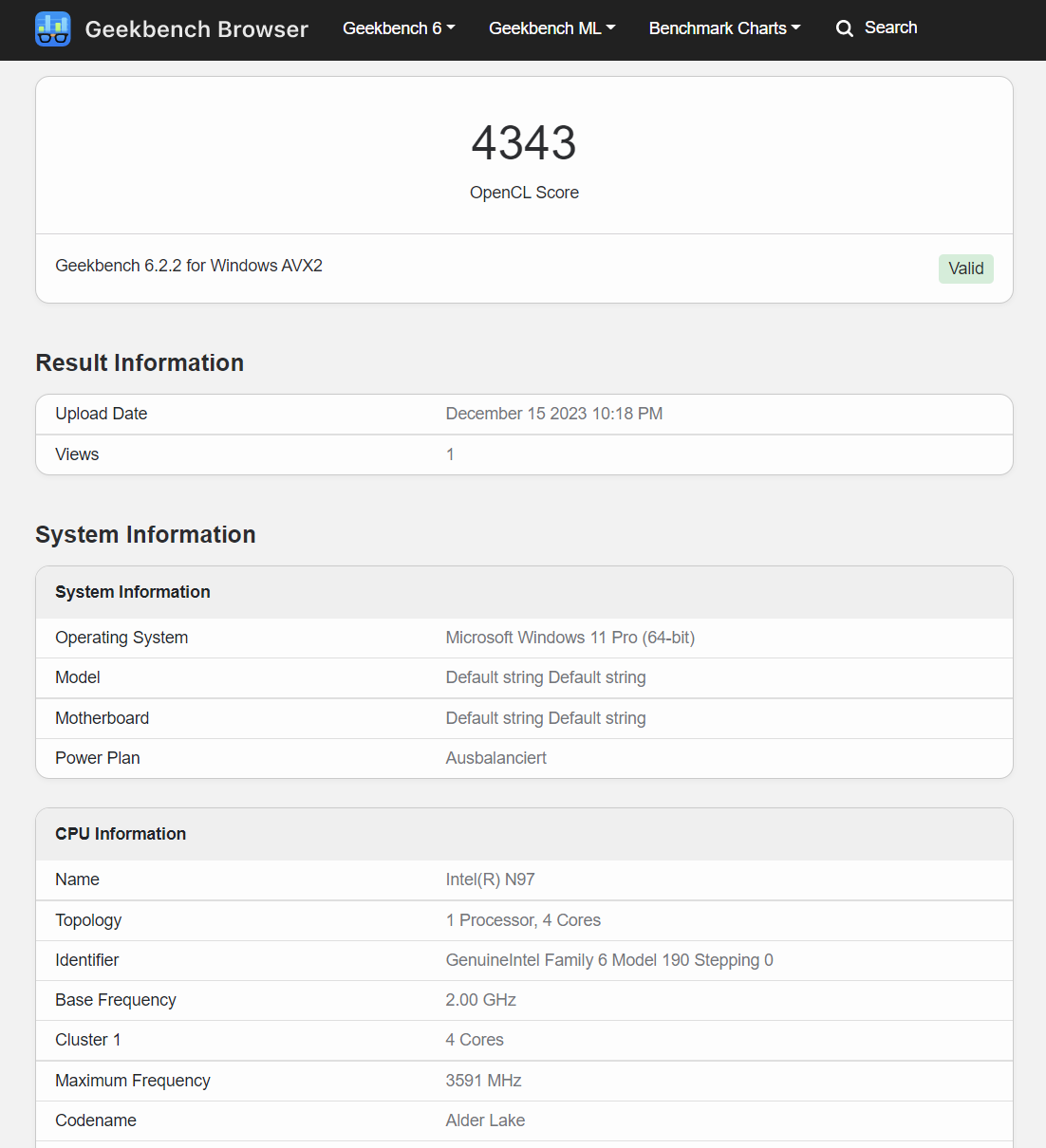Click the Identifier row label
1046x1148 pixels.
(87, 960)
